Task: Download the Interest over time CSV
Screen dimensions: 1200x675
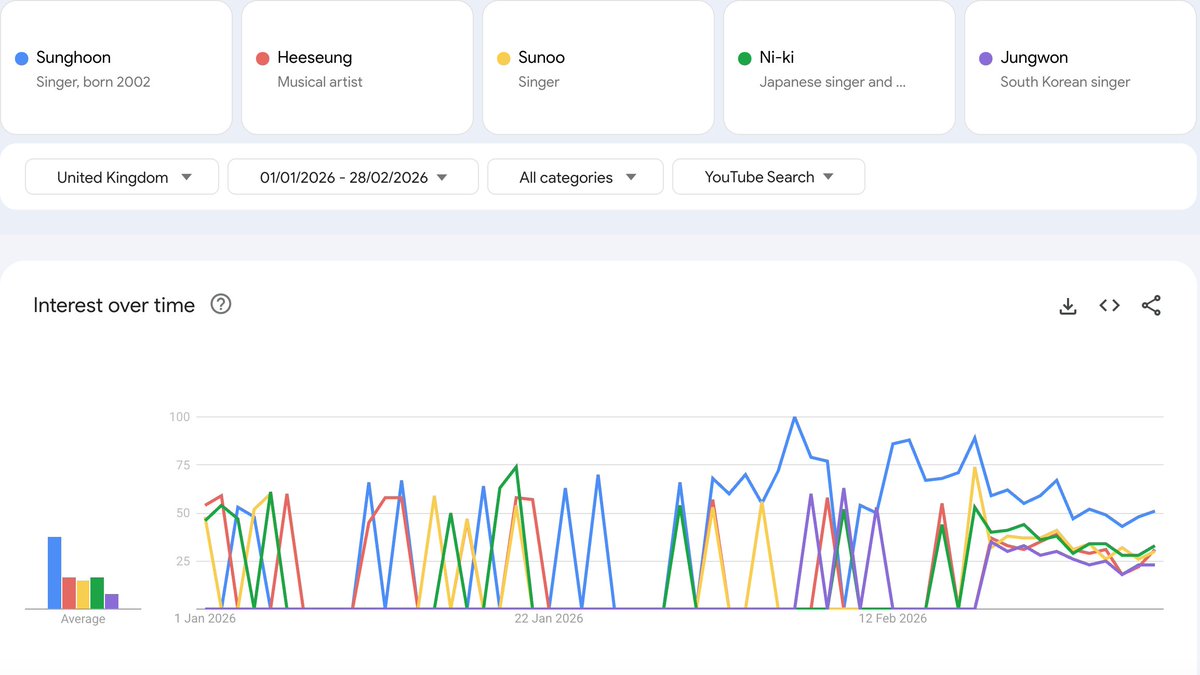Action: pos(1068,306)
